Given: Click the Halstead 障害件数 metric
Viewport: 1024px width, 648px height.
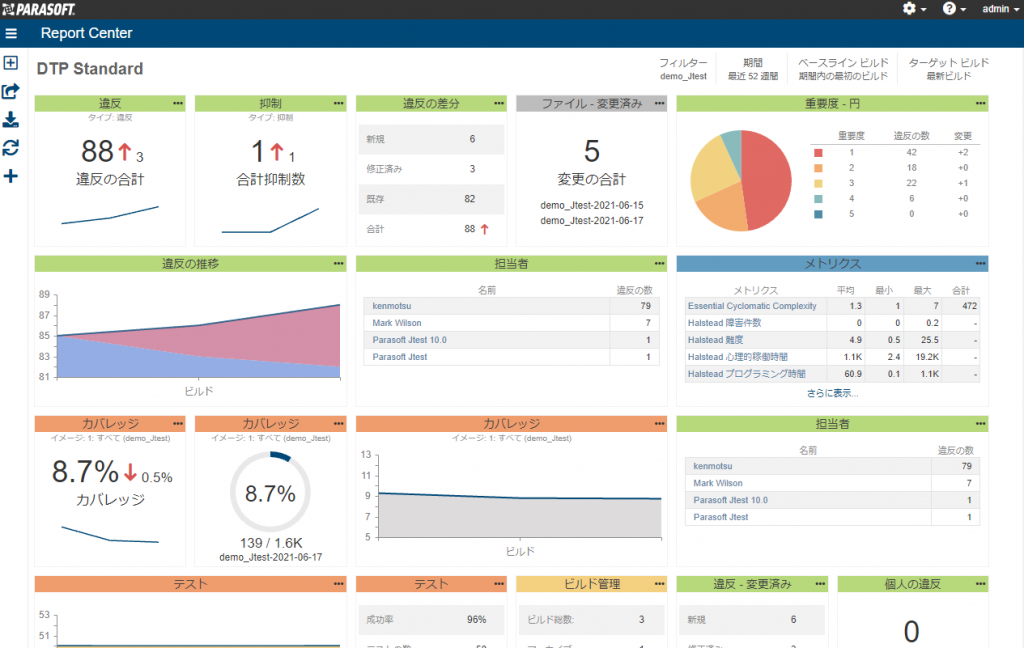Looking at the screenshot, I should click(724, 323).
